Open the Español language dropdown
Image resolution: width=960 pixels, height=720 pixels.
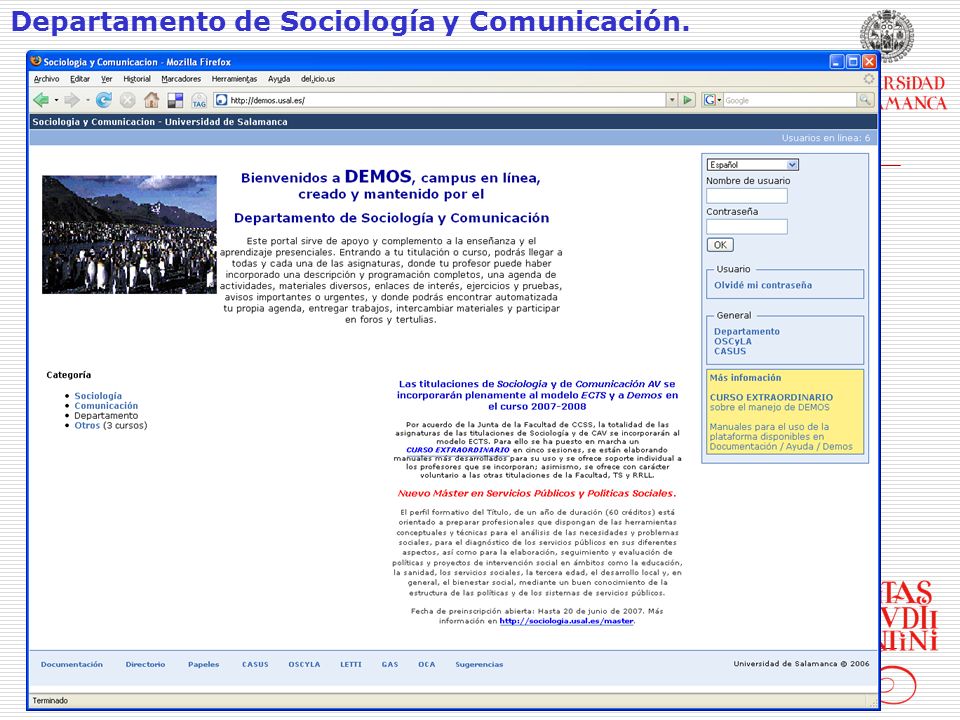pyautogui.click(x=752, y=165)
